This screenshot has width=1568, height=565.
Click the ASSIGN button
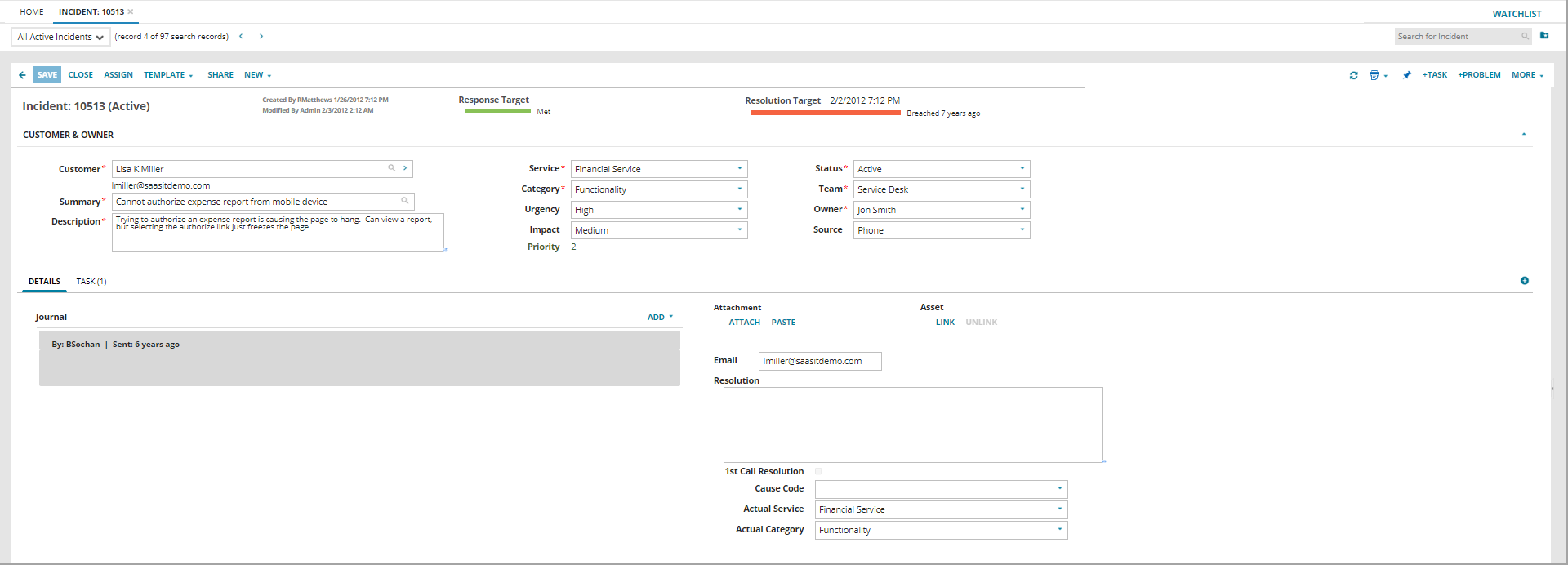click(x=118, y=75)
